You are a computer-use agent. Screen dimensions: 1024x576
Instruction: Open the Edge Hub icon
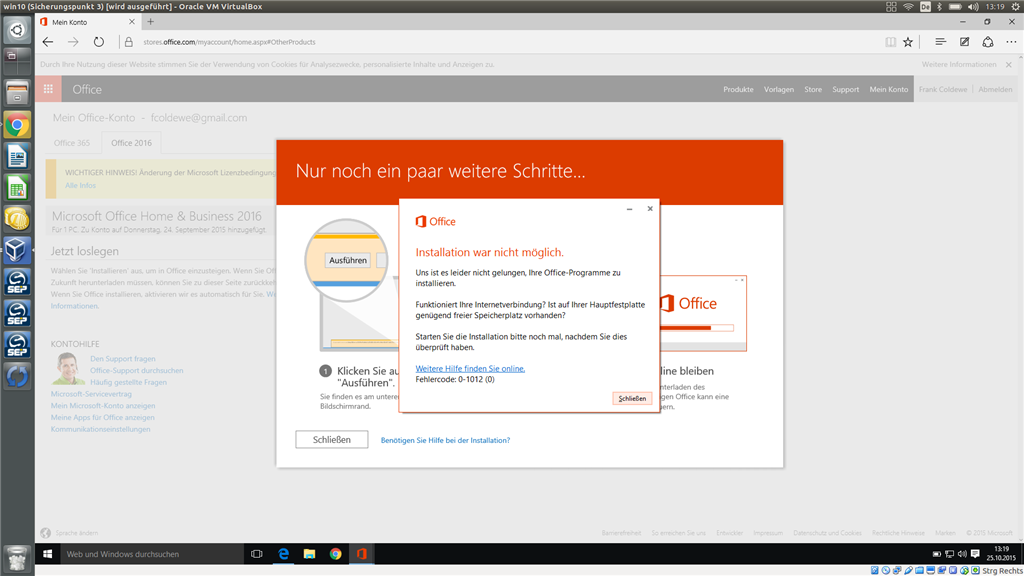point(940,42)
